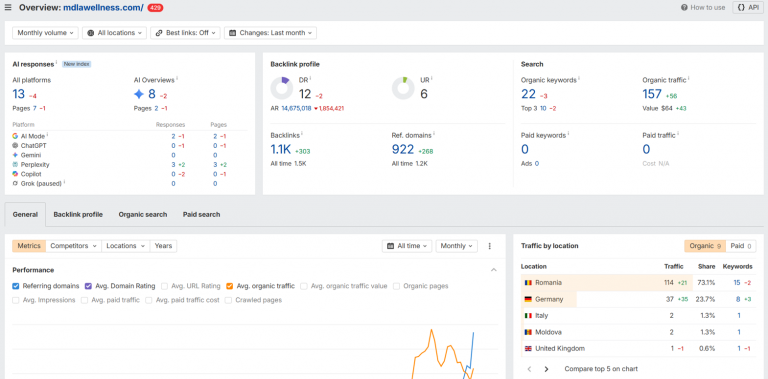
Task: Click the 22 organic keywords number
Action: [528, 94]
